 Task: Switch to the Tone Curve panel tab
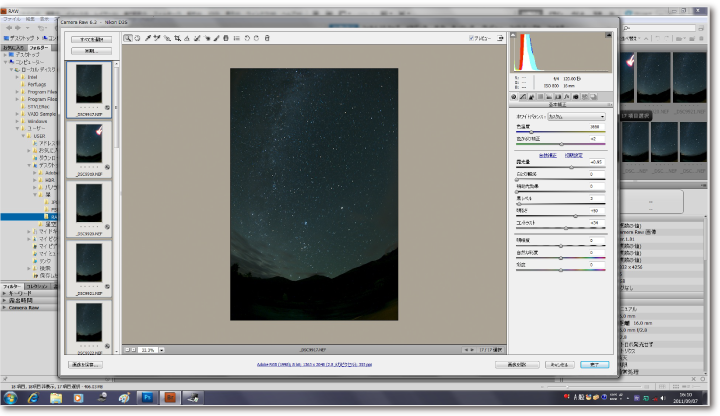click(525, 96)
